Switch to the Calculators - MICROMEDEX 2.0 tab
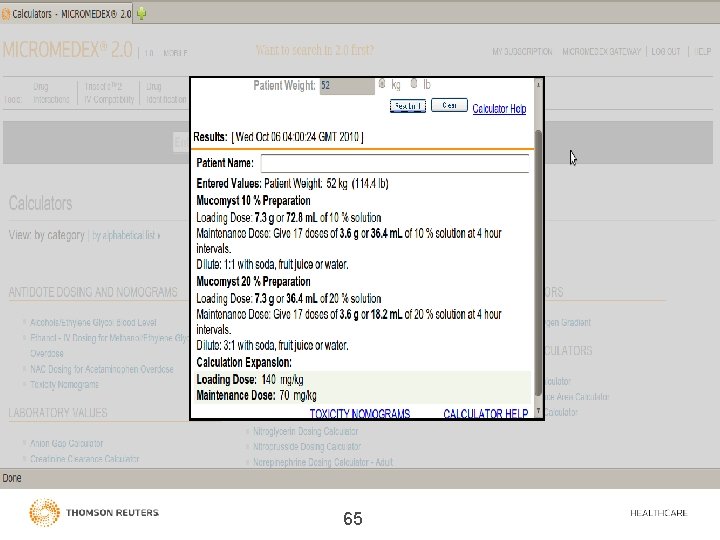The width and height of the screenshot is (720, 540). (x=67, y=14)
